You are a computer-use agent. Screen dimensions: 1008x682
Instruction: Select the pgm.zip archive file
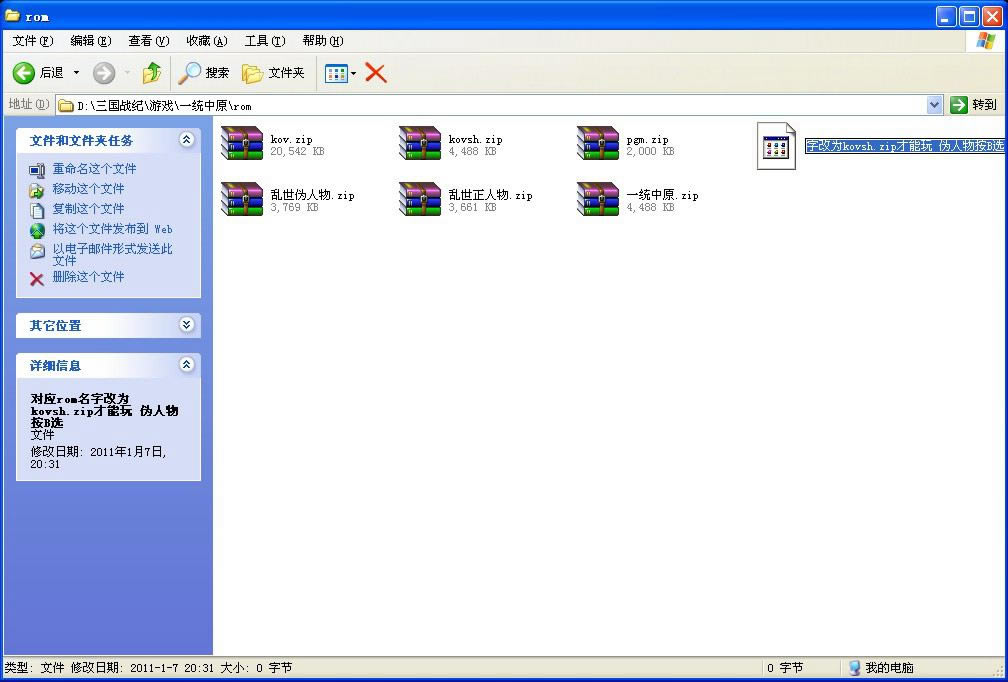pos(597,144)
